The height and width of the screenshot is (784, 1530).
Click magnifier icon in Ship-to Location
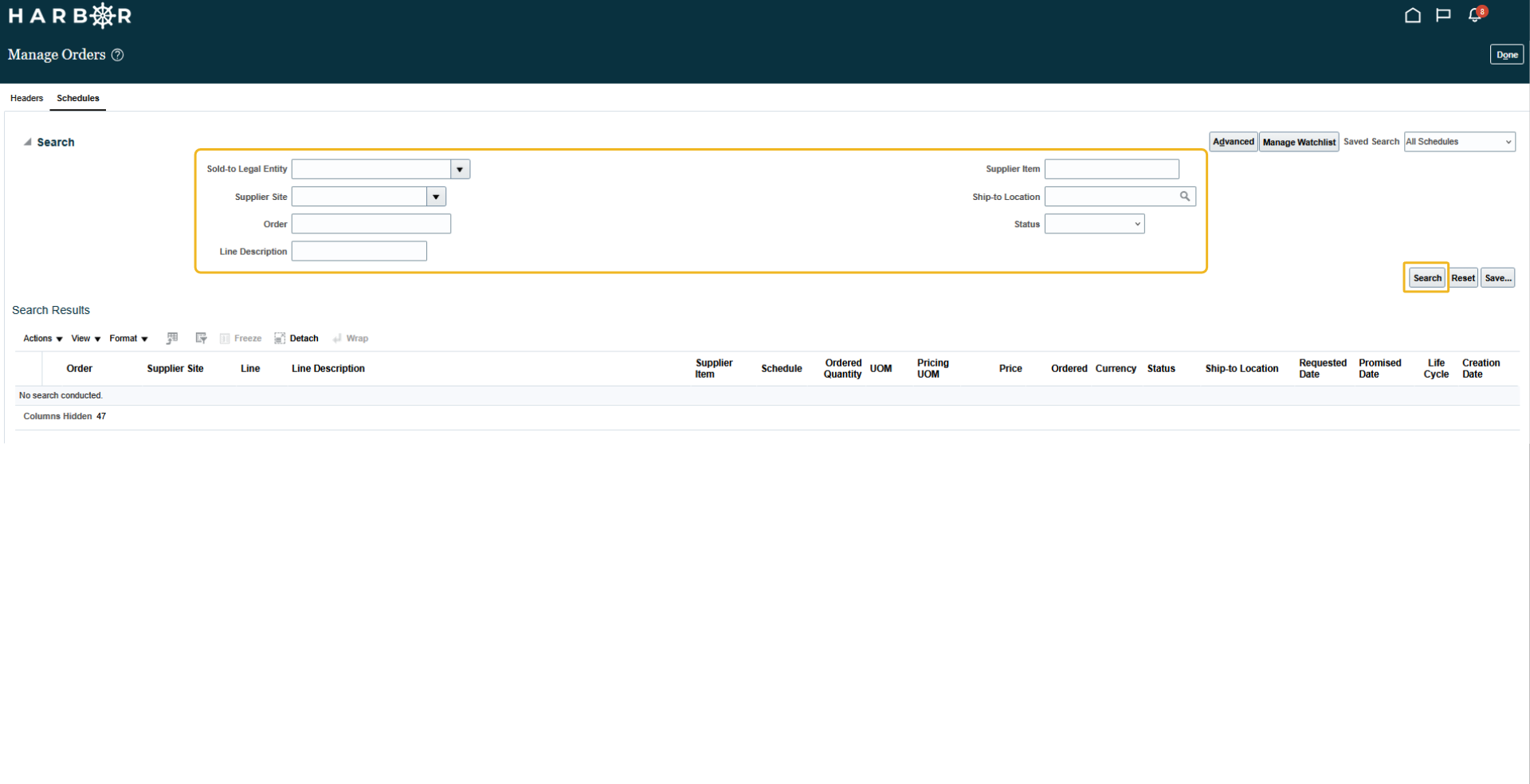click(x=1185, y=196)
